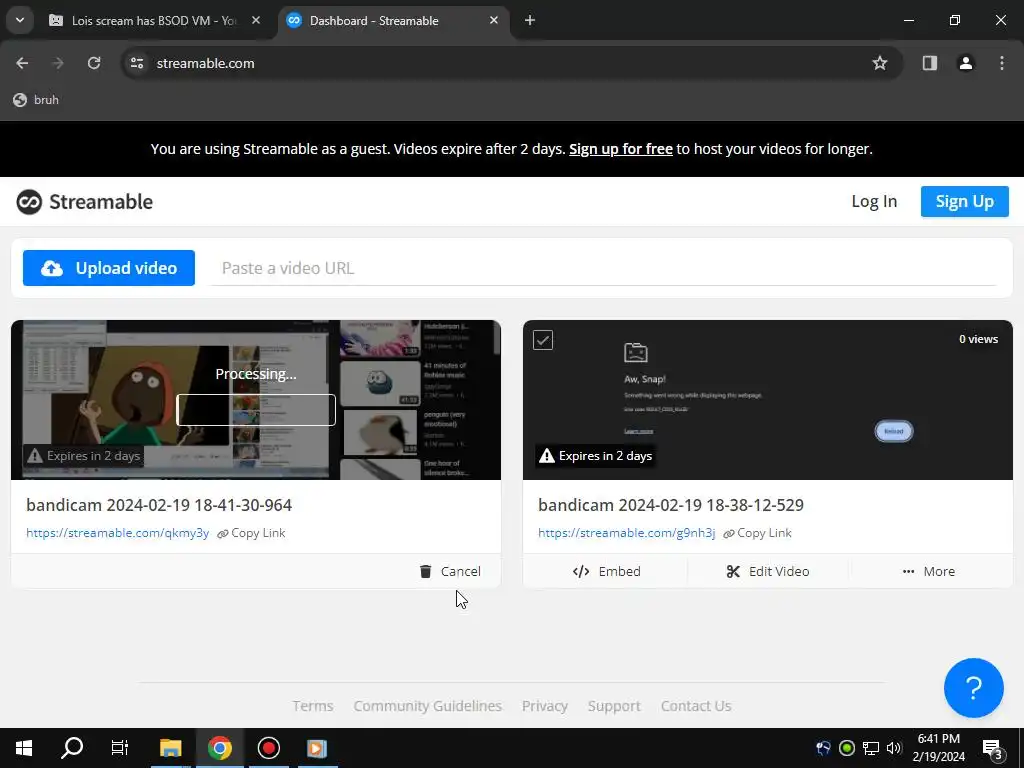The image size is (1024, 768).
Task: Open the Windows Start menu
Action: click(24, 748)
